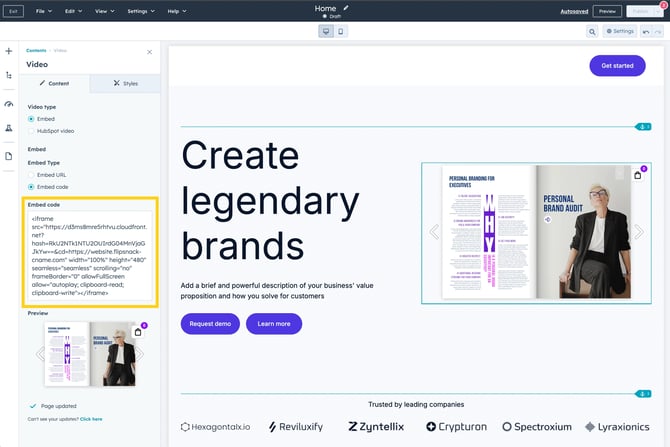Select the HubSpot video option
The width and height of the screenshot is (670, 447).
pyautogui.click(x=31, y=131)
